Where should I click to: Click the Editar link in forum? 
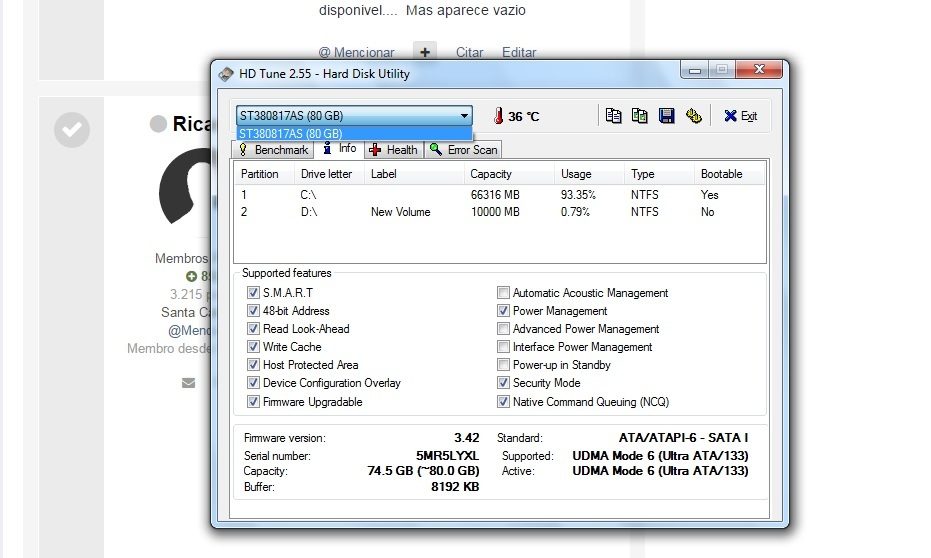click(x=519, y=52)
